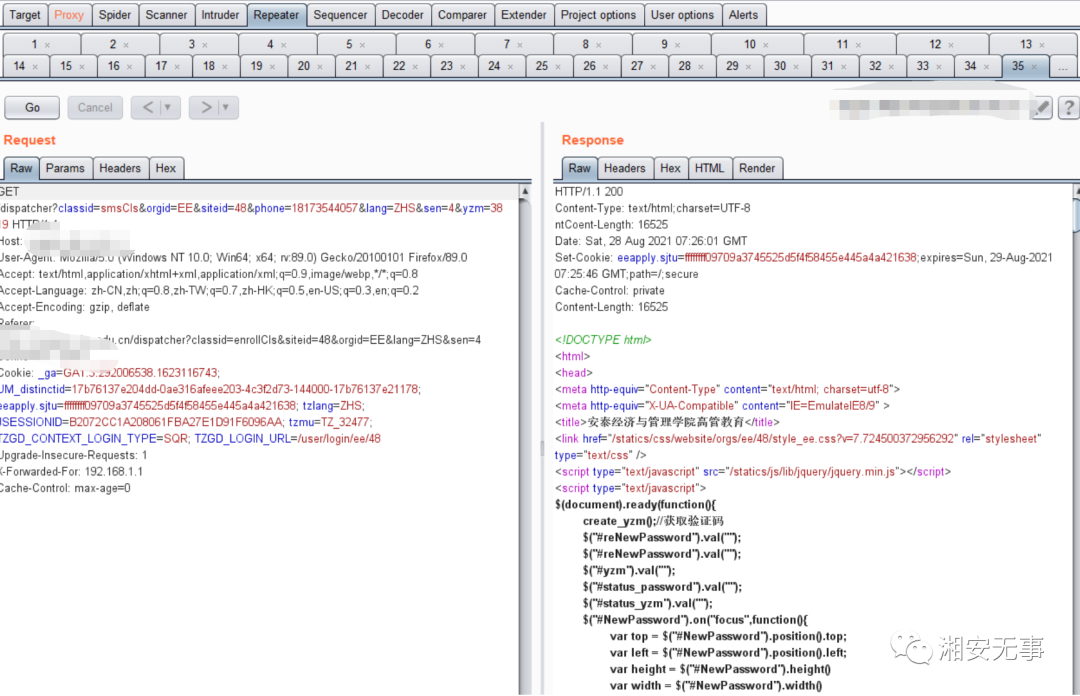Open the Comparer tab
Viewport: 1080px width, 696px height.
tap(462, 14)
